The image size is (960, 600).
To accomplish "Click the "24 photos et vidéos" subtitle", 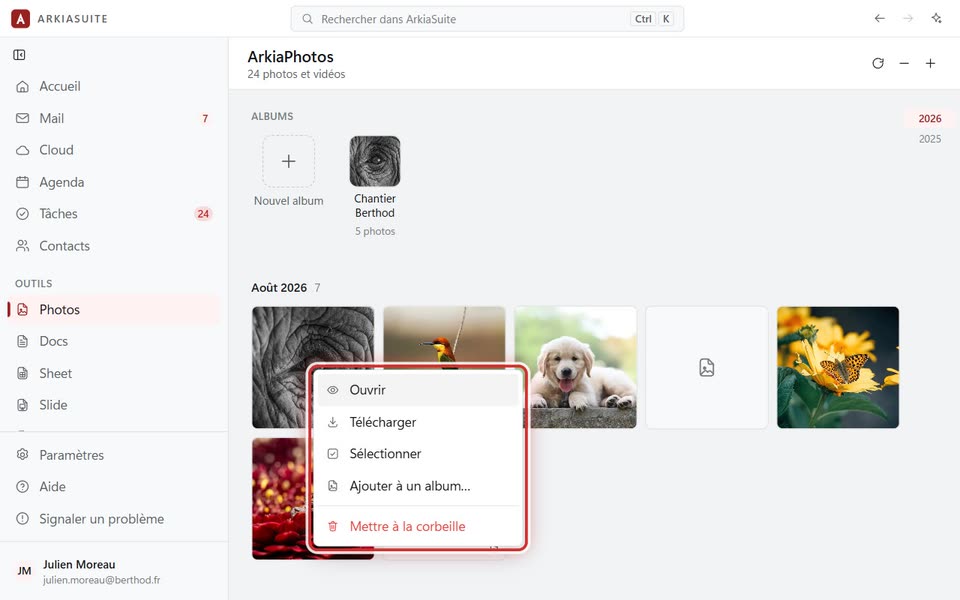I will pos(296,74).
